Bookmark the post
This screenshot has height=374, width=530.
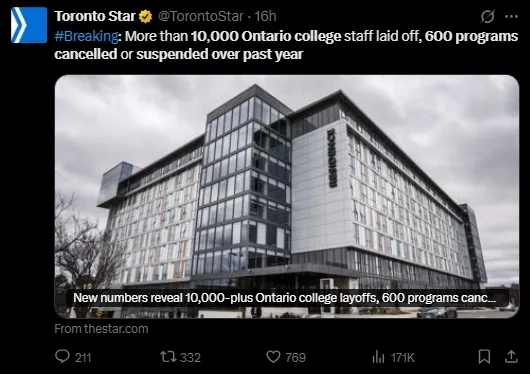click(484, 357)
